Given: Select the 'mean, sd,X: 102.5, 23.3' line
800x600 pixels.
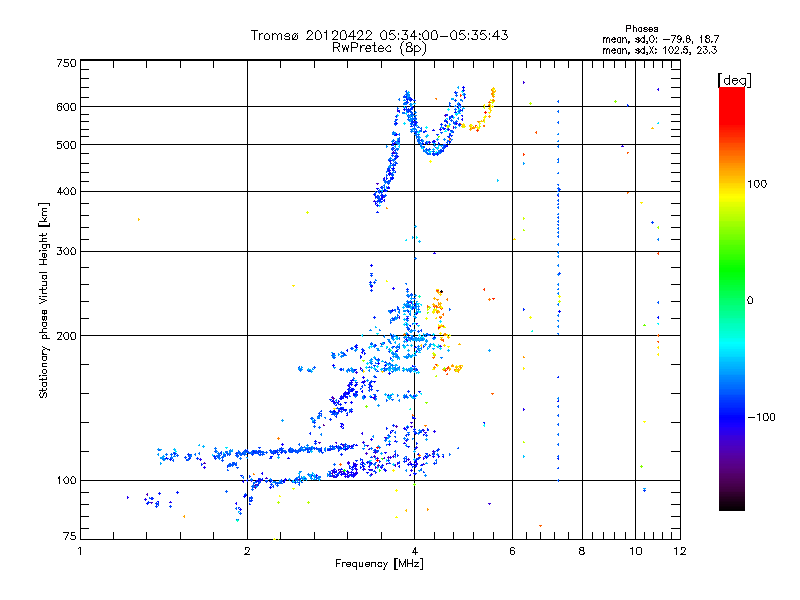Looking at the screenshot, I should (x=660, y=50).
